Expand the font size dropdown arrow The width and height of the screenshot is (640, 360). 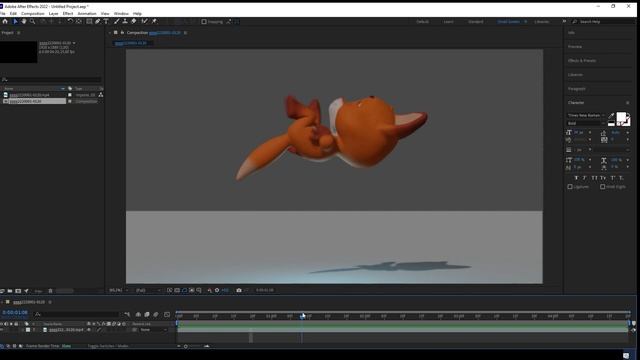590,133
